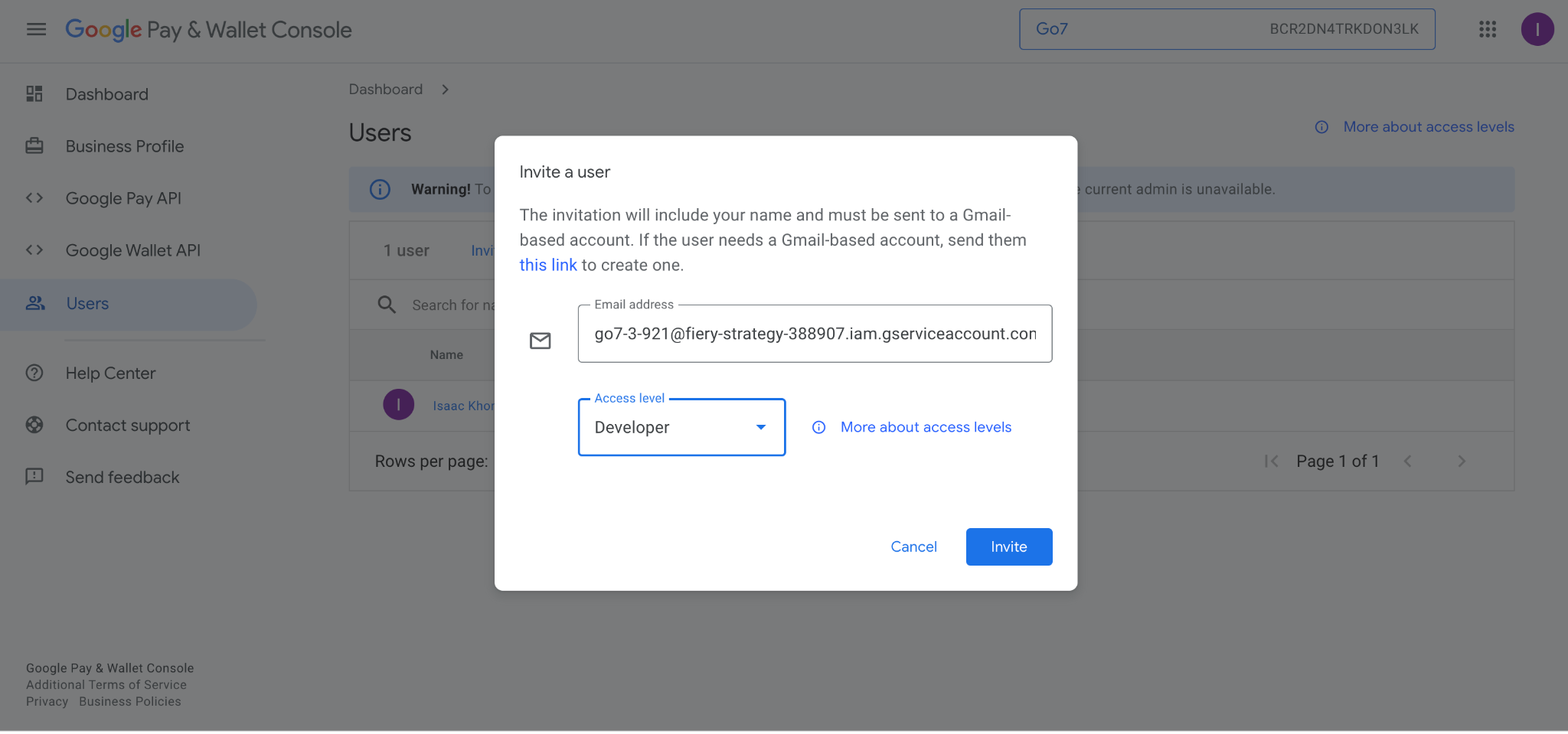
Task: Click the envelope icon beside the email field
Action: tap(541, 340)
